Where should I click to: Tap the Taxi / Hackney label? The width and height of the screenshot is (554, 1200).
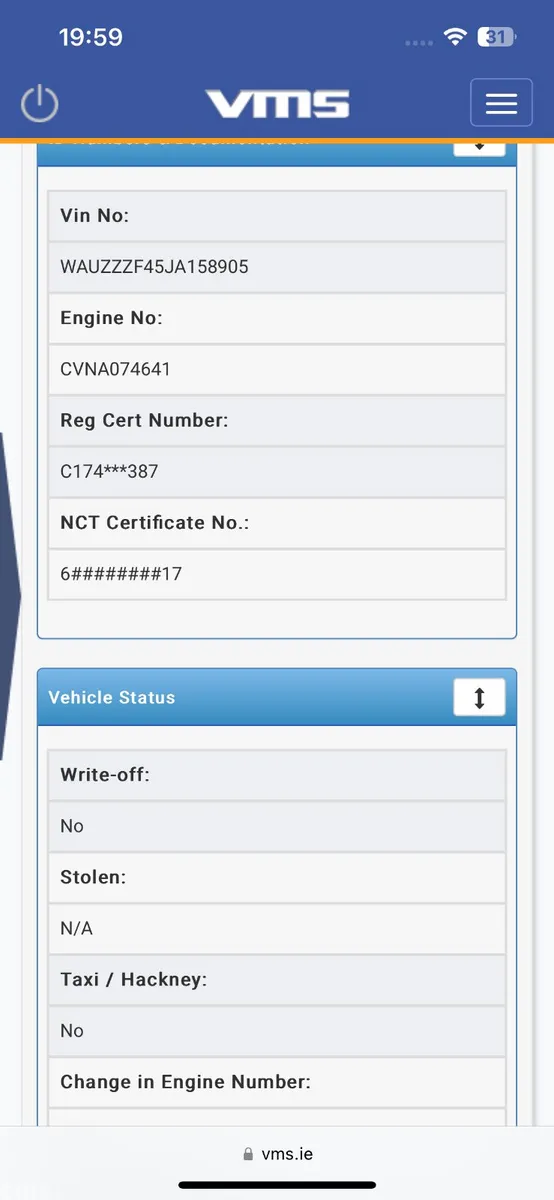pos(134,979)
